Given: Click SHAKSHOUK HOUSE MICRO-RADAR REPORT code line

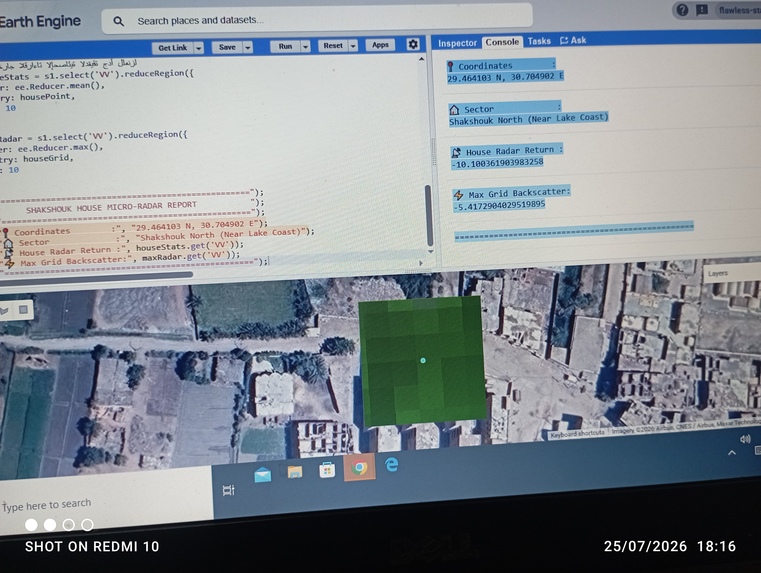Looking at the screenshot, I should pos(112,207).
